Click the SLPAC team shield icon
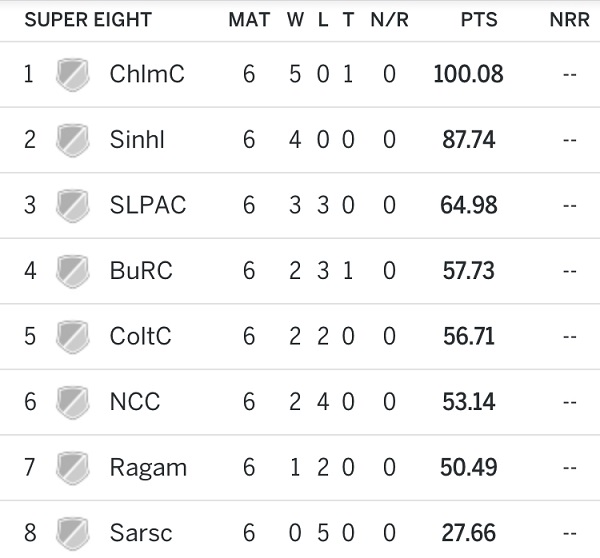The height and width of the screenshot is (558, 600). [x=72, y=205]
